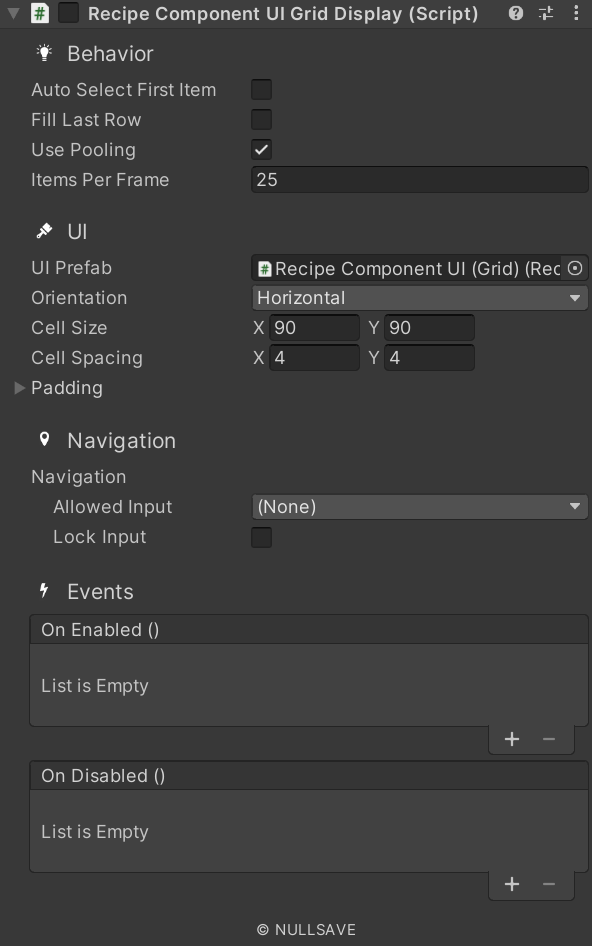Screen dimensions: 592x946
Task: Click the Cell Spacing Y field
Action: (429, 358)
